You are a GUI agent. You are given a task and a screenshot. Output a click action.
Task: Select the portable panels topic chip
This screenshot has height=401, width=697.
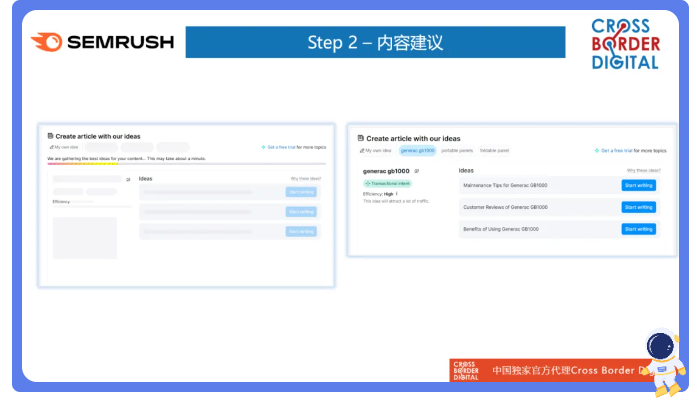[457, 151]
